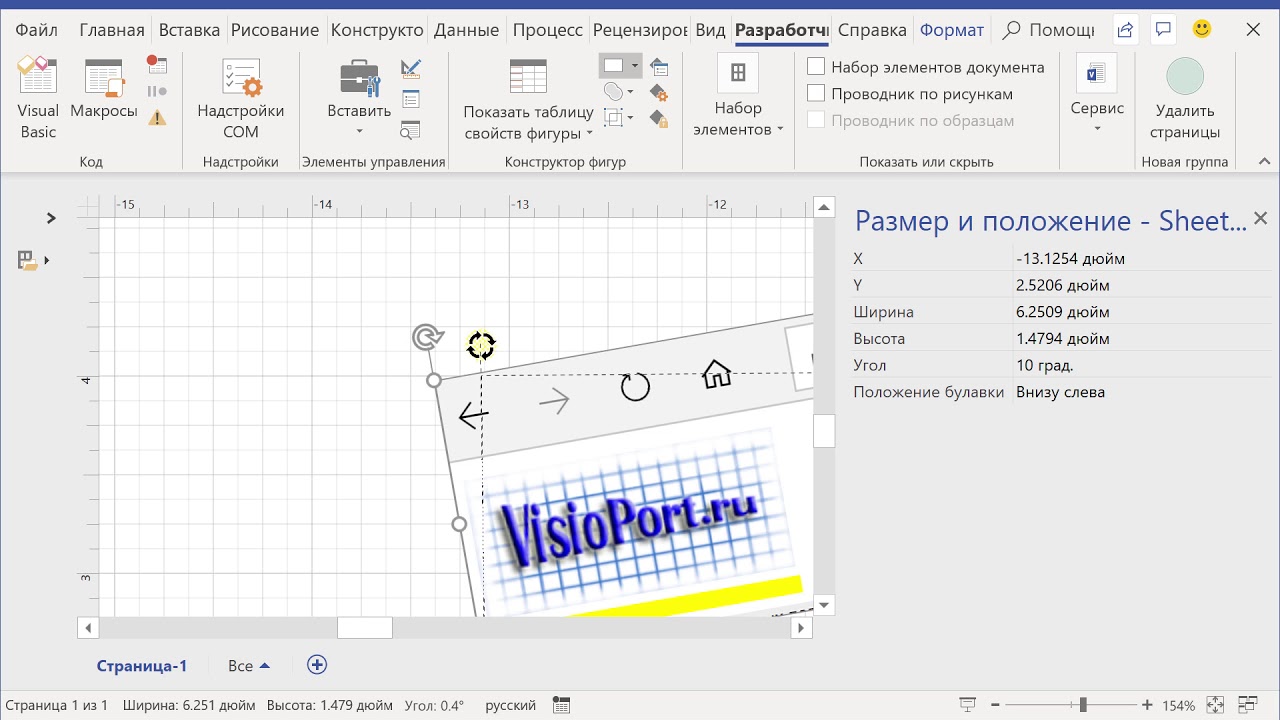Screen dimensions: 1280x720
Task: Toggle design mode ruler-pencil icon
Action: point(410,68)
